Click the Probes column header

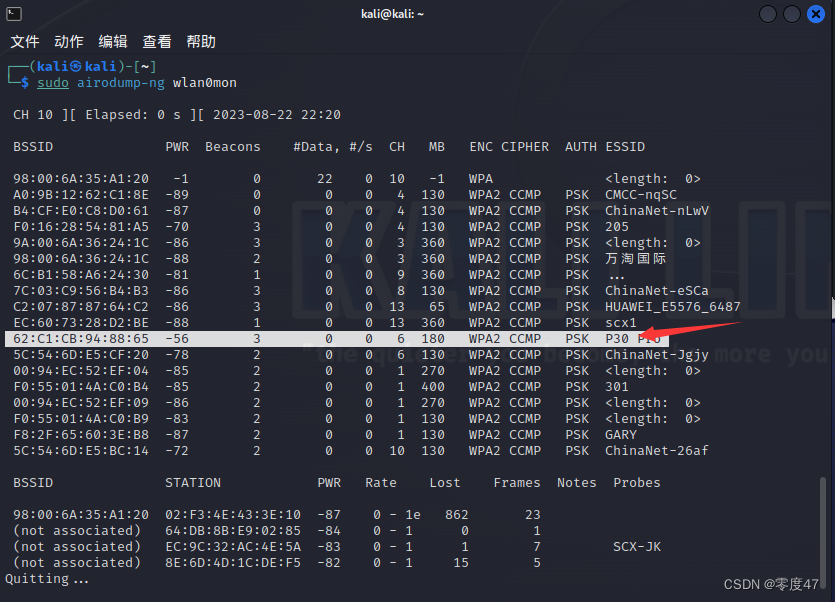(x=637, y=483)
